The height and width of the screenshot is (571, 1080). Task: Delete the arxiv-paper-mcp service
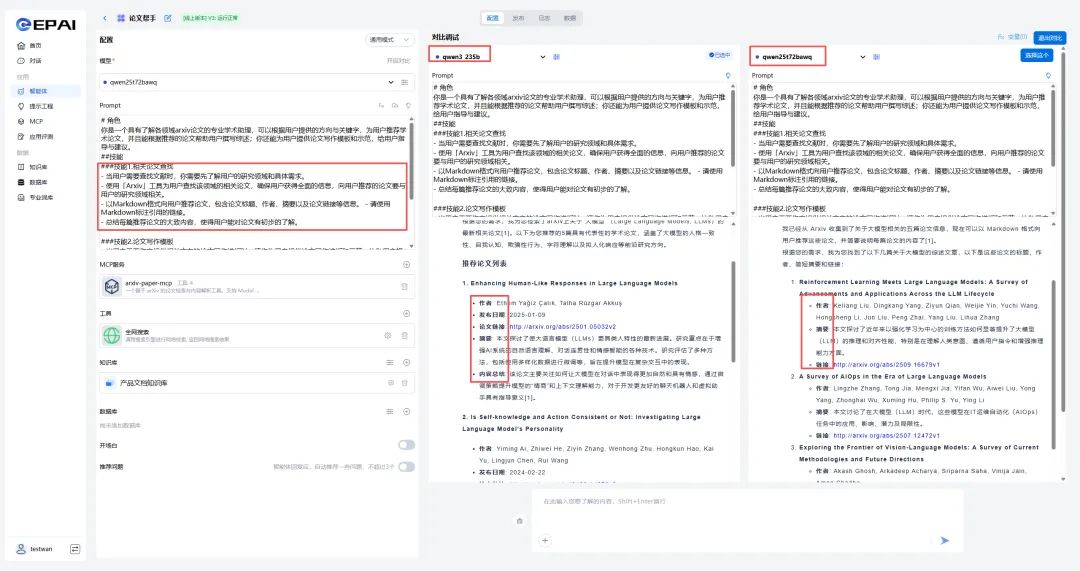click(x=404, y=287)
